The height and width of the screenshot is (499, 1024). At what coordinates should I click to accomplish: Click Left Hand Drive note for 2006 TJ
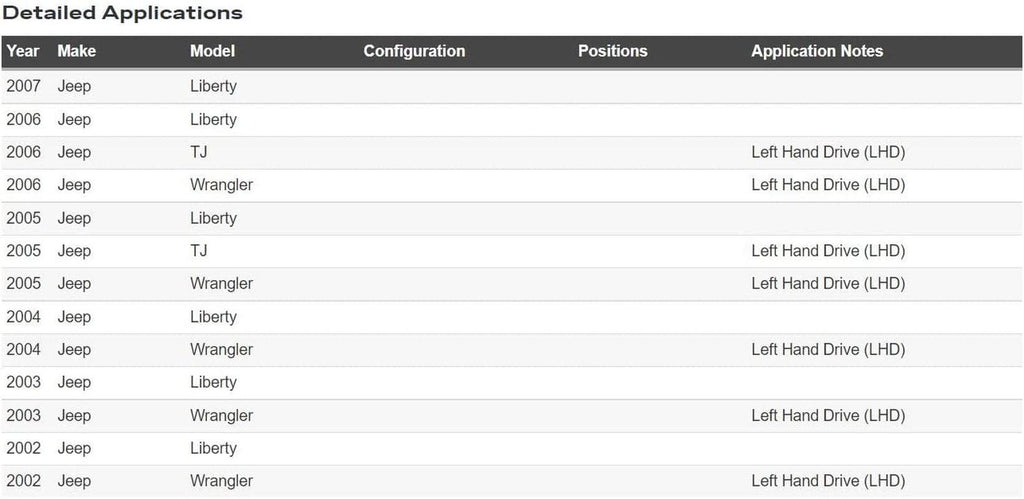click(828, 152)
